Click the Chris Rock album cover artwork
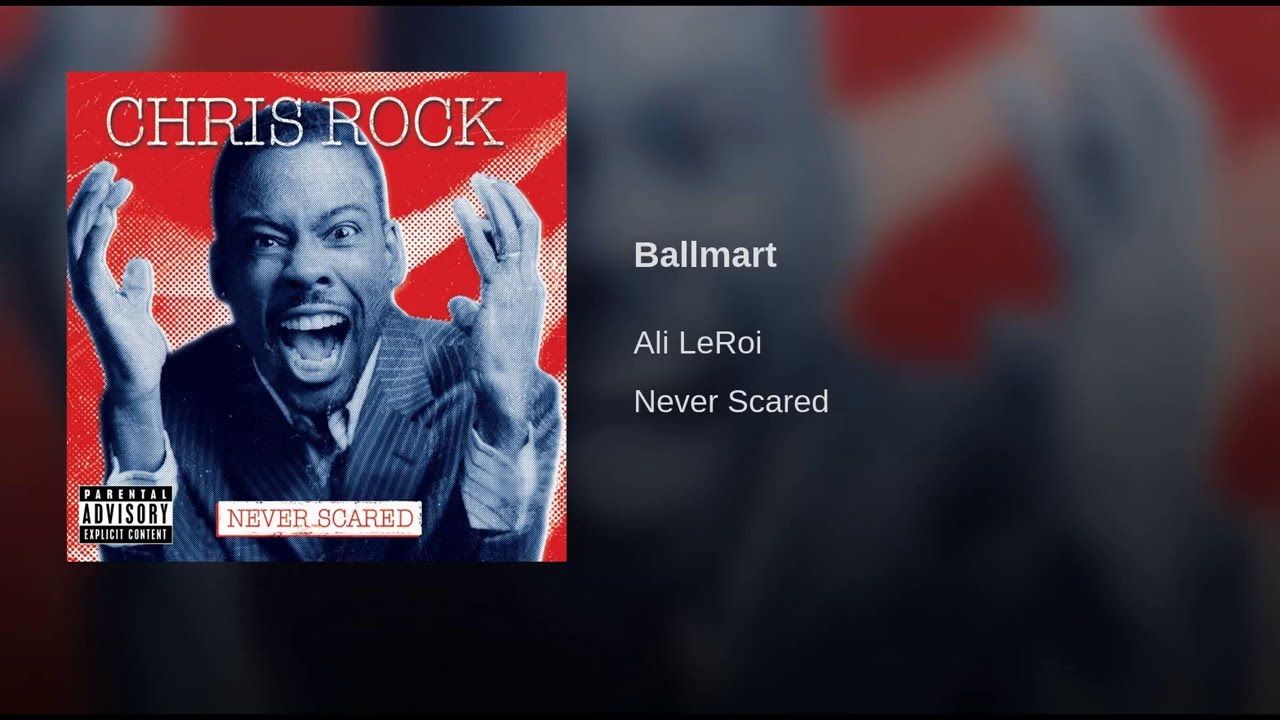1280x720 pixels. 316,316
